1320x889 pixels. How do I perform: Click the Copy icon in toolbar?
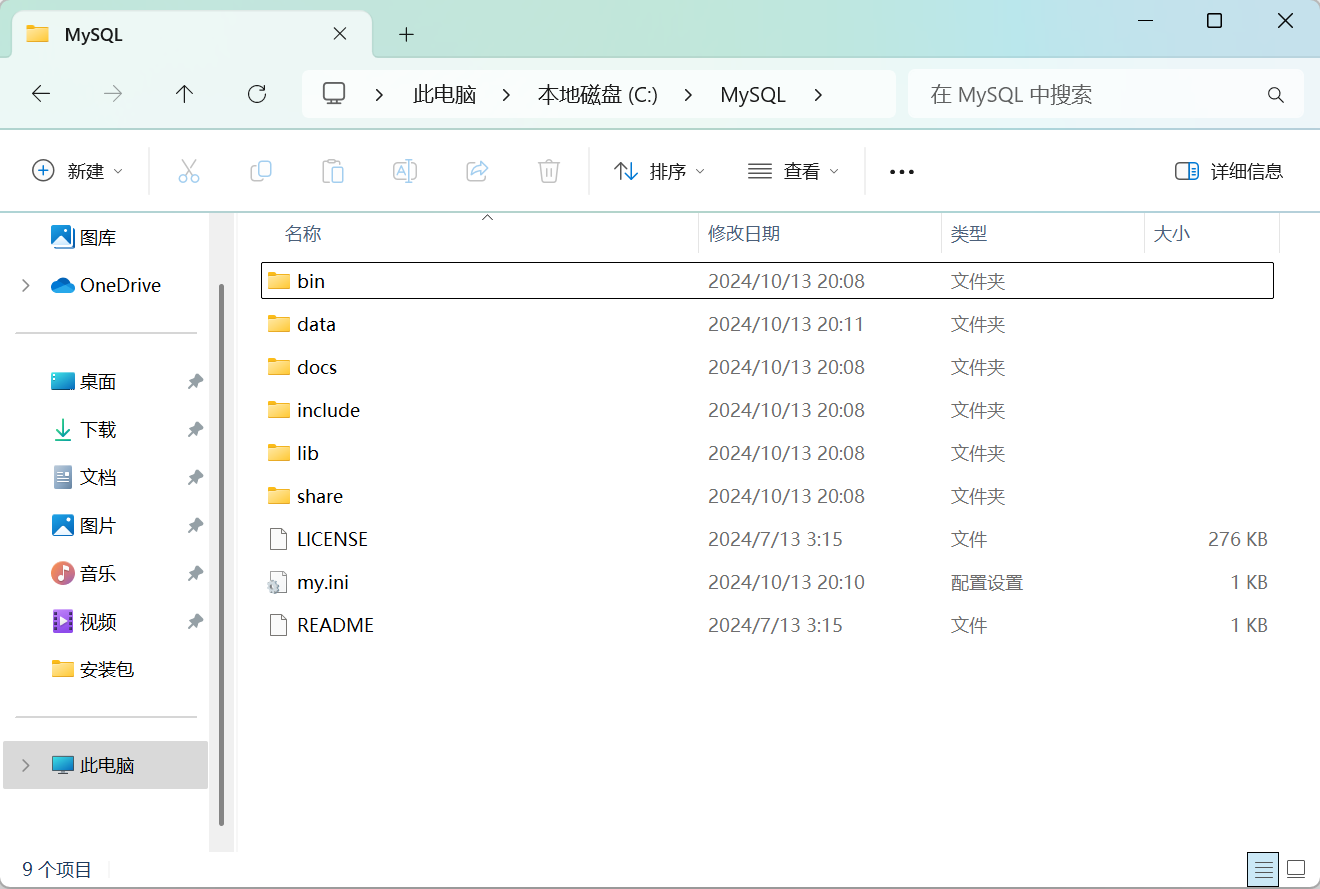click(261, 171)
